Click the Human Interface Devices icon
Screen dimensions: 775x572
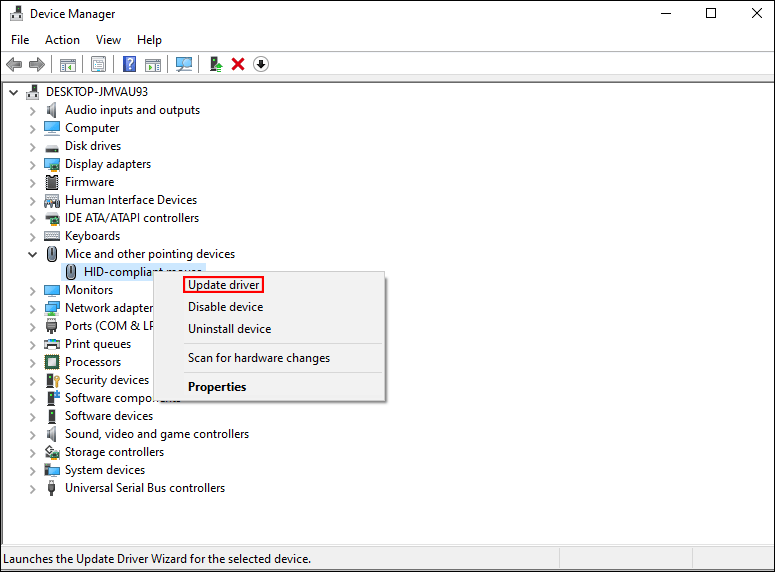pos(52,200)
